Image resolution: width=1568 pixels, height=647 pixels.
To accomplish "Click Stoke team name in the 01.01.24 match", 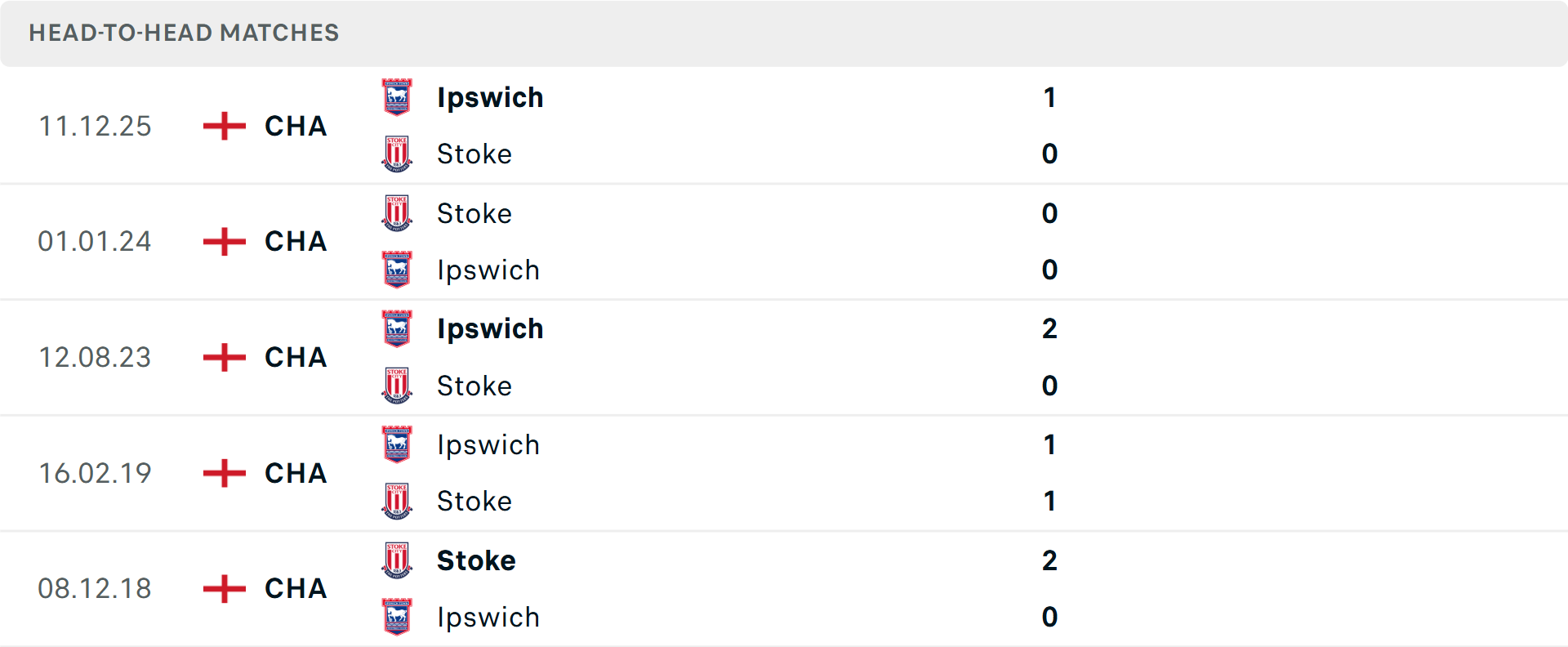I will [x=474, y=213].
